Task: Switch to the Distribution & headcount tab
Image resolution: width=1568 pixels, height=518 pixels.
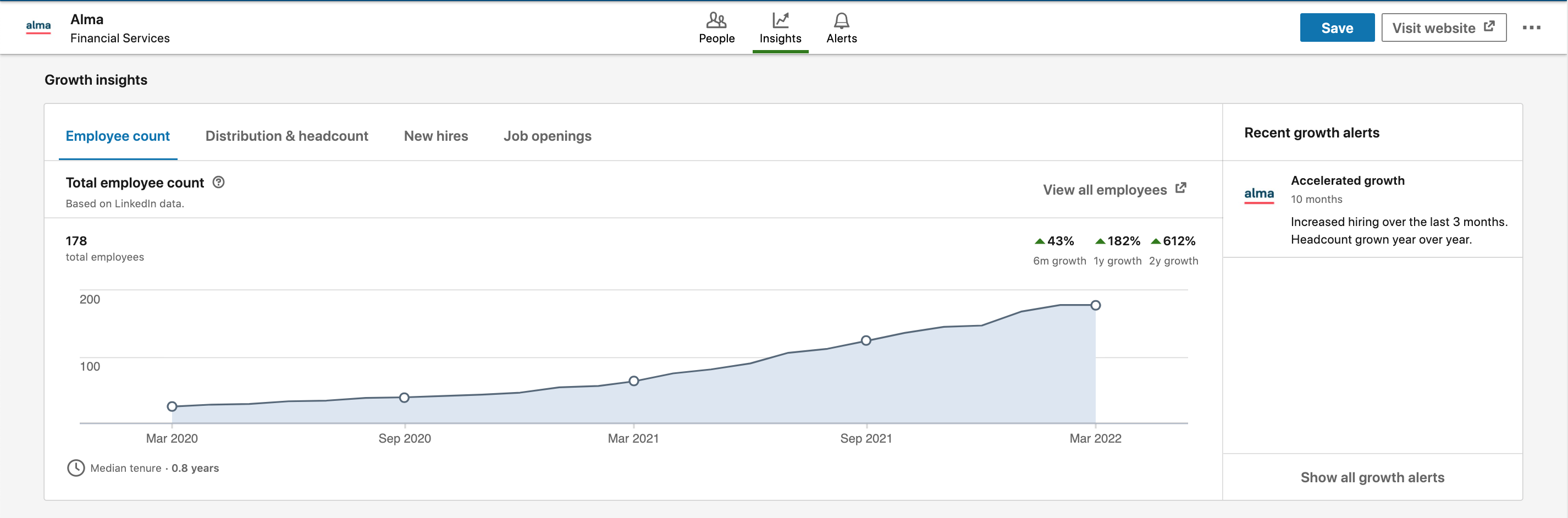Action: (286, 136)
